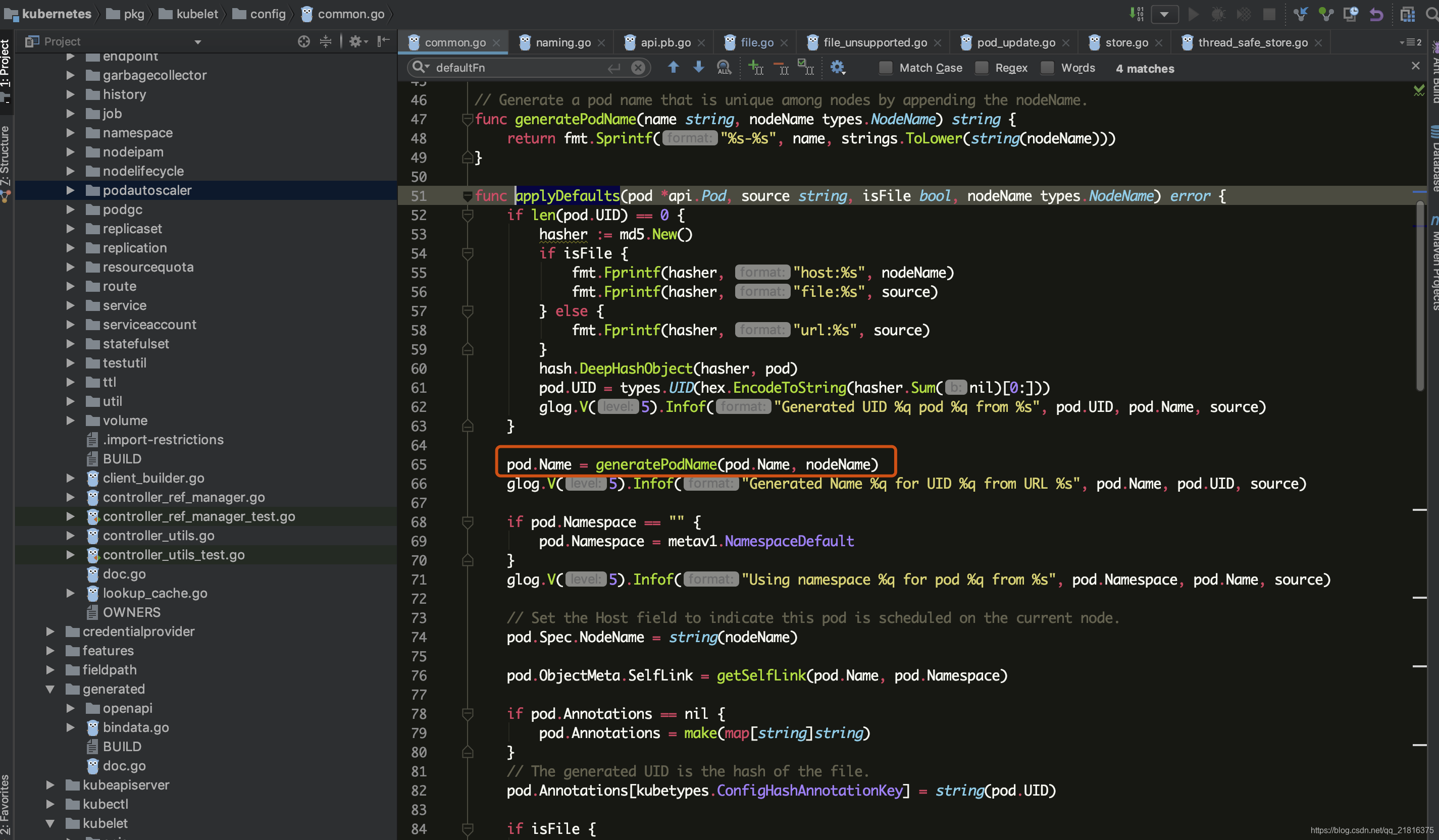This screenshot has width=1439, height=840.
Task: Click the VCS Commit icon
Action: 1325,14
